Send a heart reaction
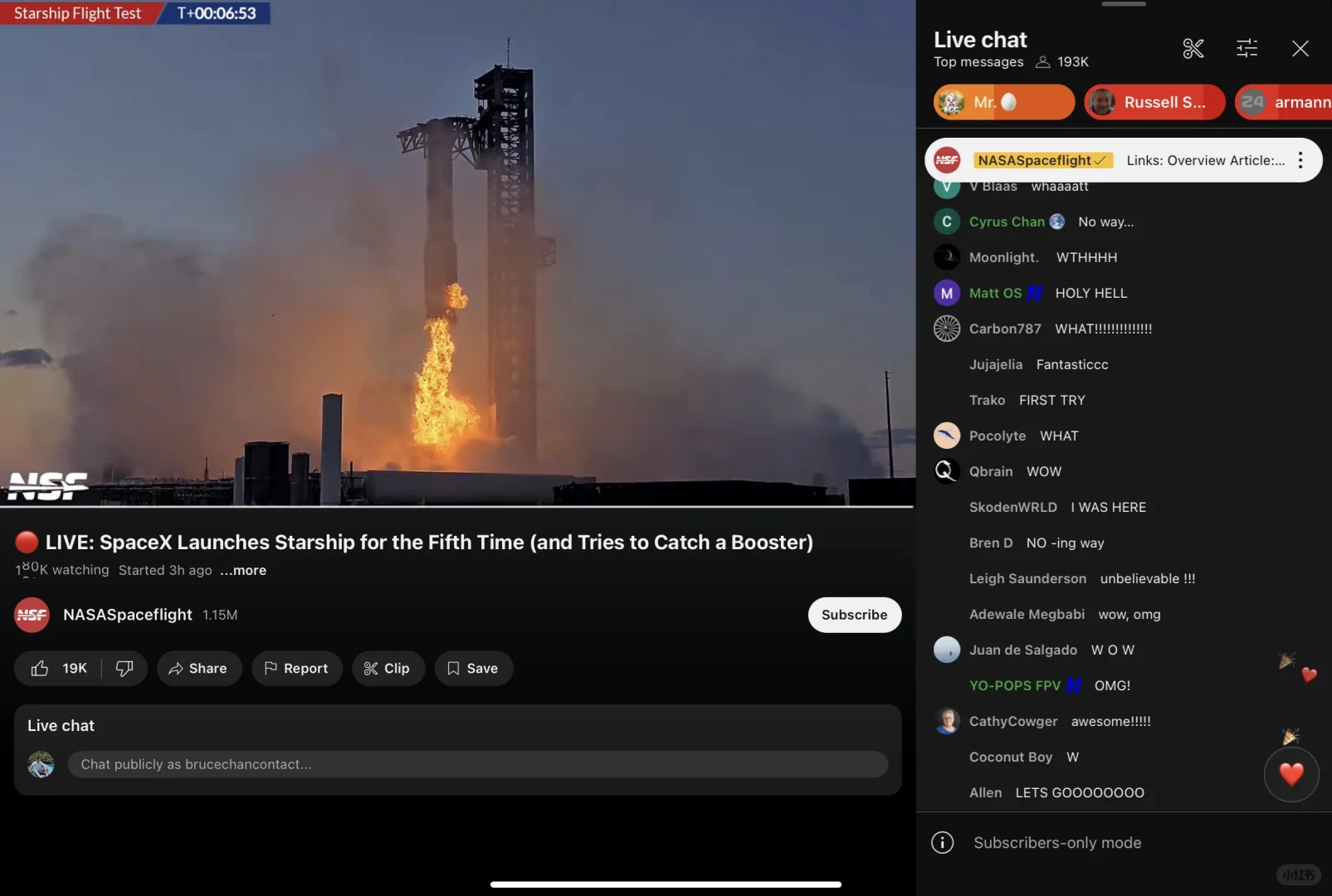 coord(1291,775)
